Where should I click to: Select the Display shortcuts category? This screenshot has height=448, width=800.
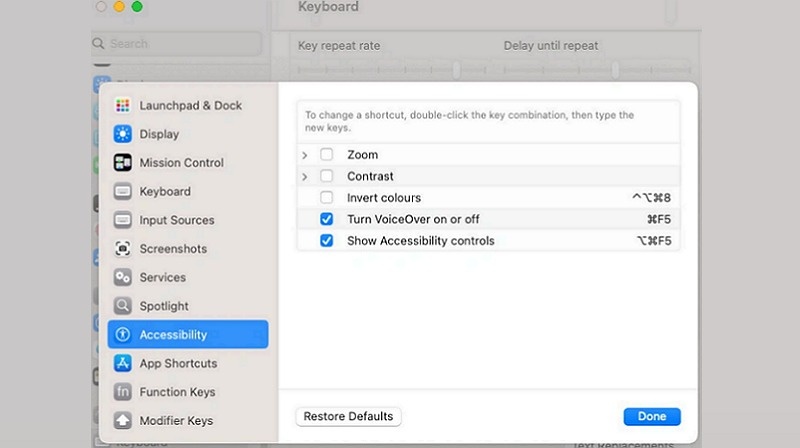coord(188,134)
